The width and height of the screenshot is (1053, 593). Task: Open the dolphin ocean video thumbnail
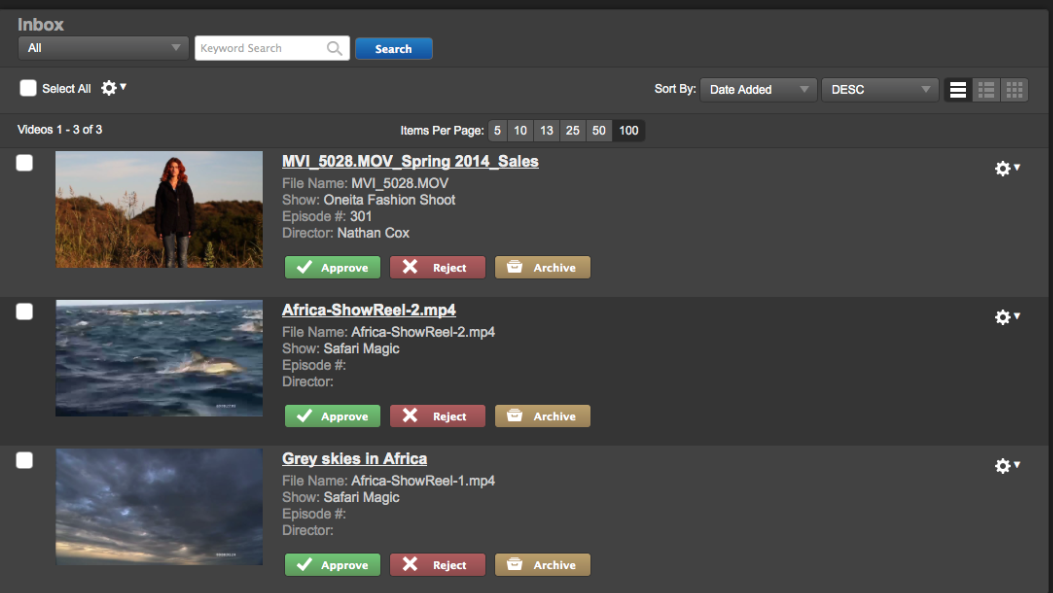159,358
